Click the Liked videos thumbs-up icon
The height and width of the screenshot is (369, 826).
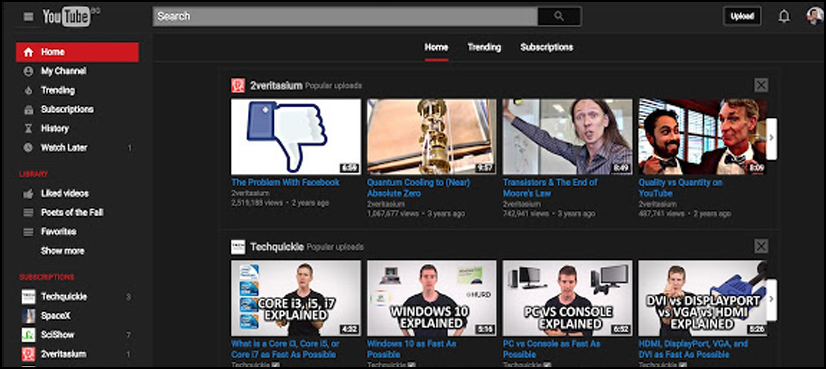pyautogui.click(x=28, y=194)
